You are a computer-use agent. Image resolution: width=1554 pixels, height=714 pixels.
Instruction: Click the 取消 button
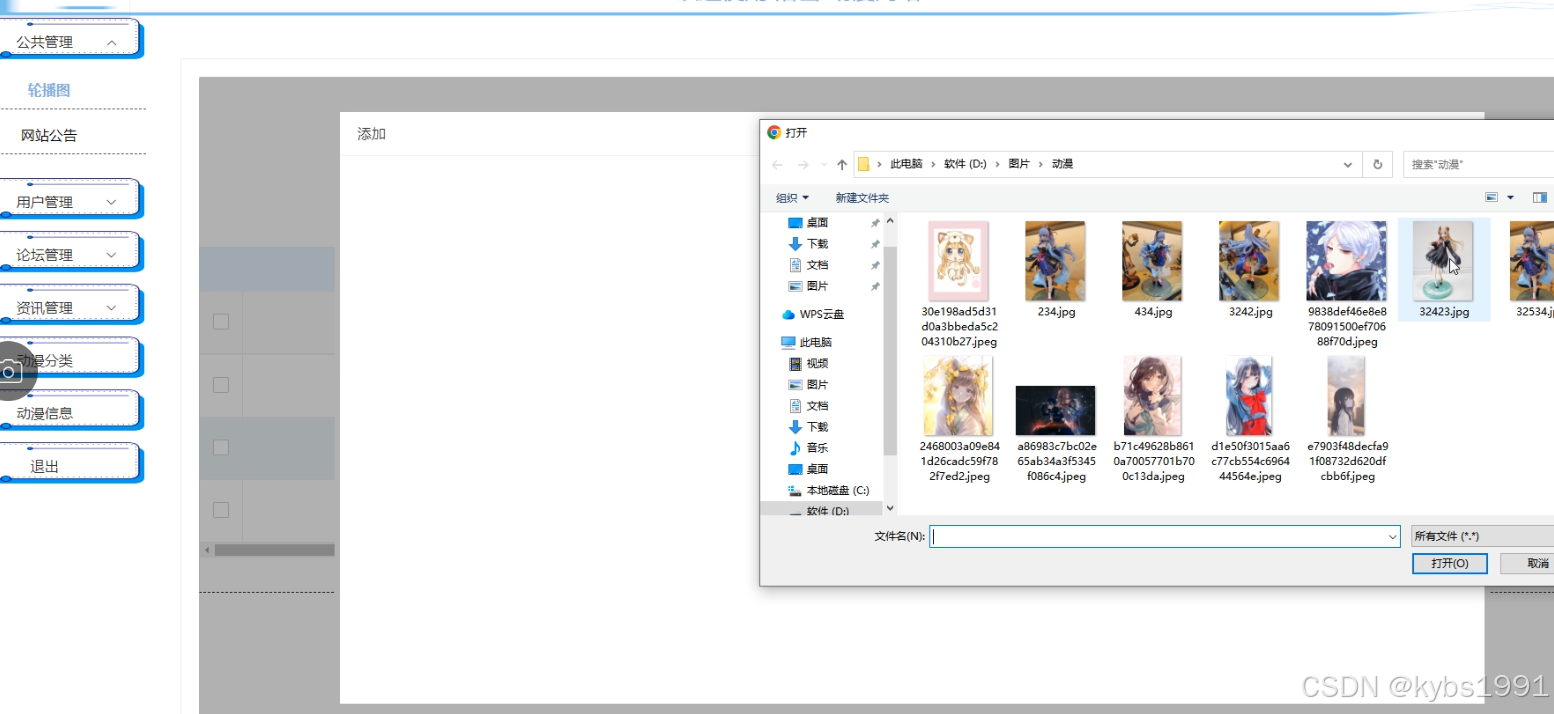tap(1528, 563)
